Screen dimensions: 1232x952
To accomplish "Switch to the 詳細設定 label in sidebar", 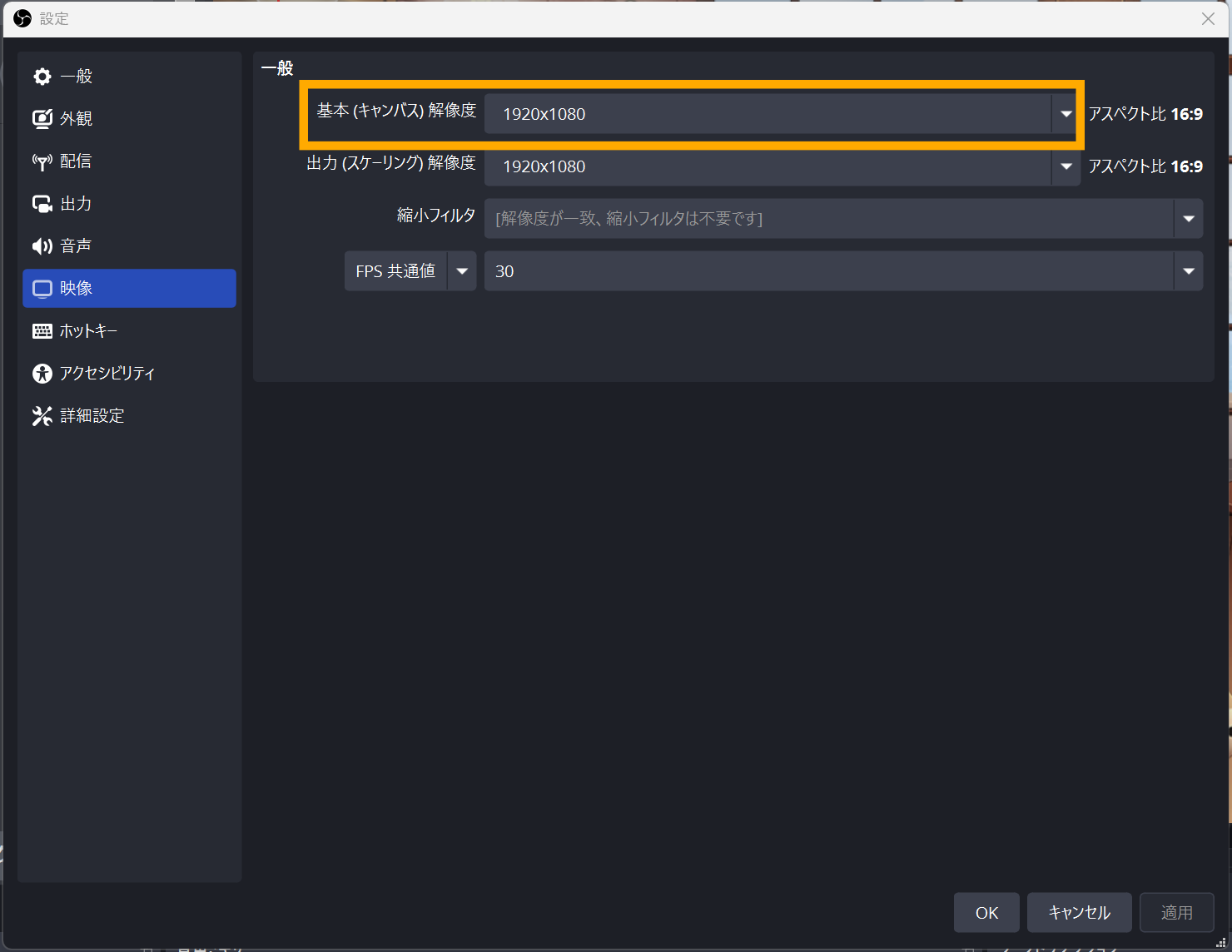I will coord(92,416).
